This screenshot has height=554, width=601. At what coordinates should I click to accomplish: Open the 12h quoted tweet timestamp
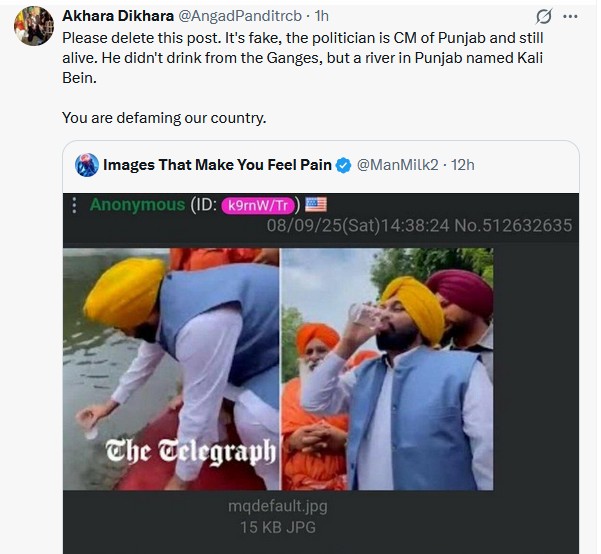(462, 165)
